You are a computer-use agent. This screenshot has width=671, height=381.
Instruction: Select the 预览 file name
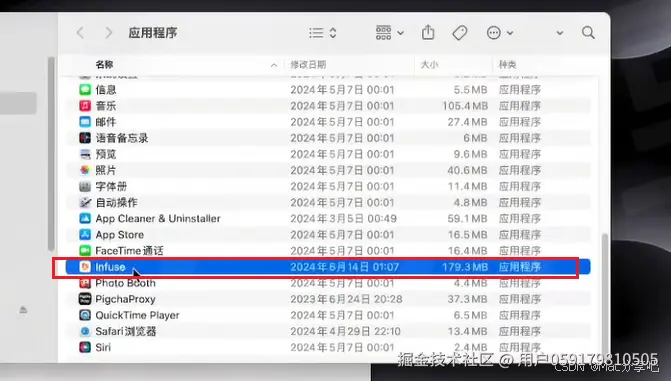[x=106, y=154]
